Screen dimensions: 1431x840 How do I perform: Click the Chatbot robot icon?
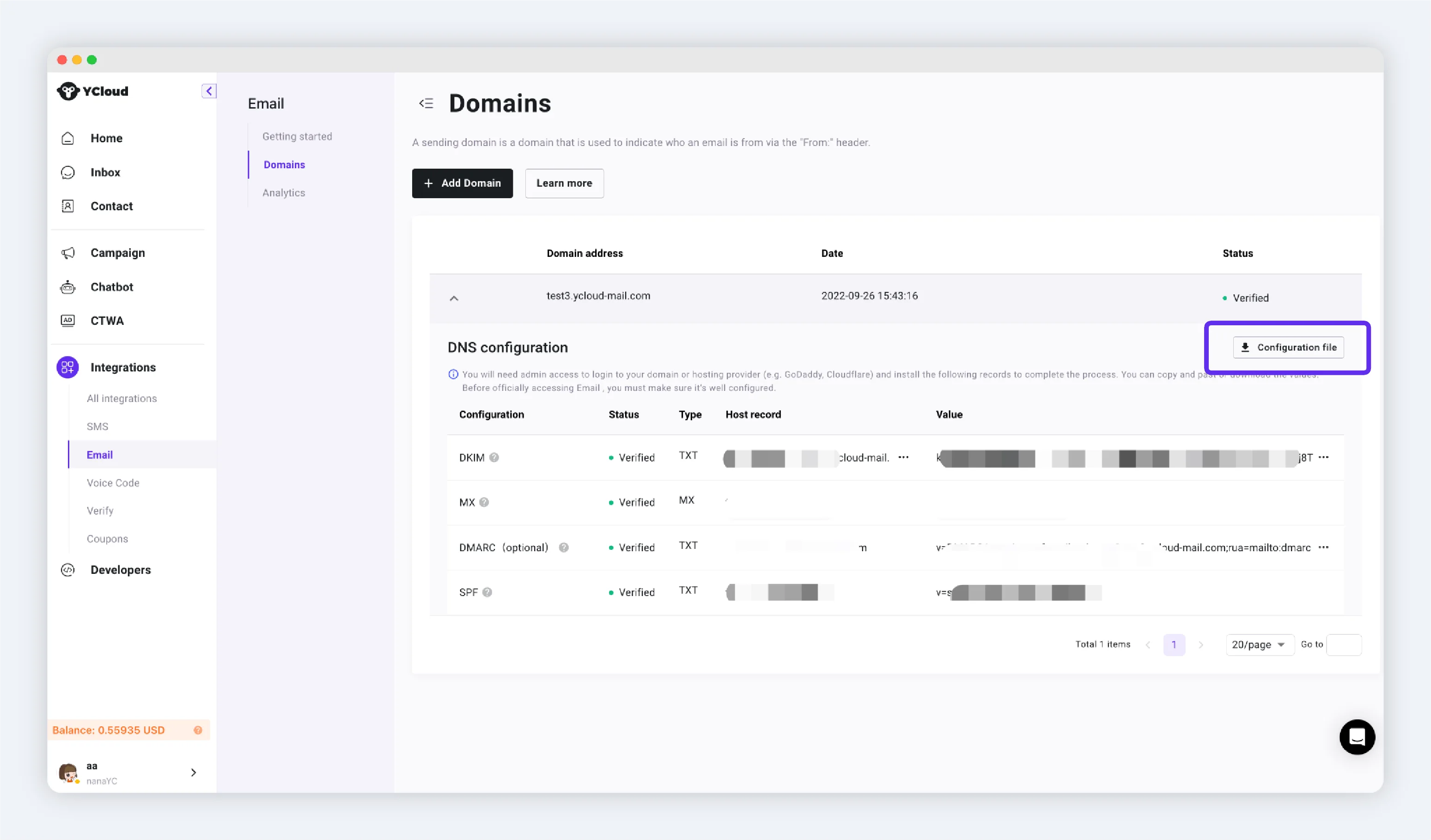(x=67, y=287)
